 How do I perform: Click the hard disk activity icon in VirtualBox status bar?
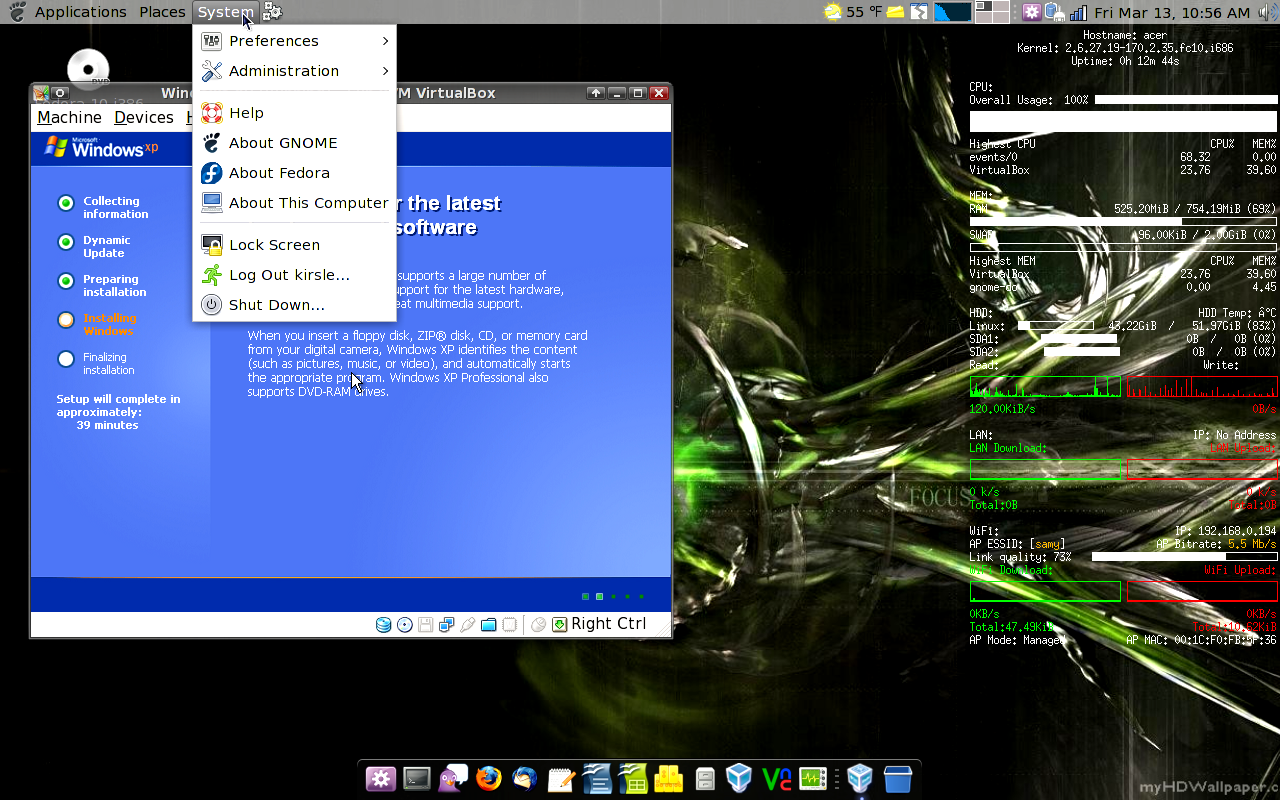click(383, 625)
